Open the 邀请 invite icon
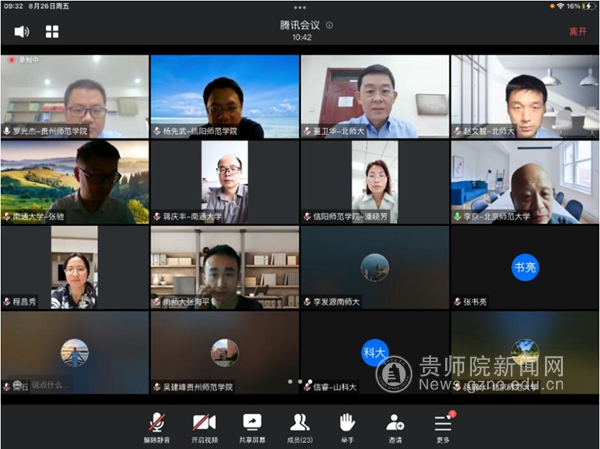Image resolution: width=600 pixels, height=449 pixels. [395, 427]
